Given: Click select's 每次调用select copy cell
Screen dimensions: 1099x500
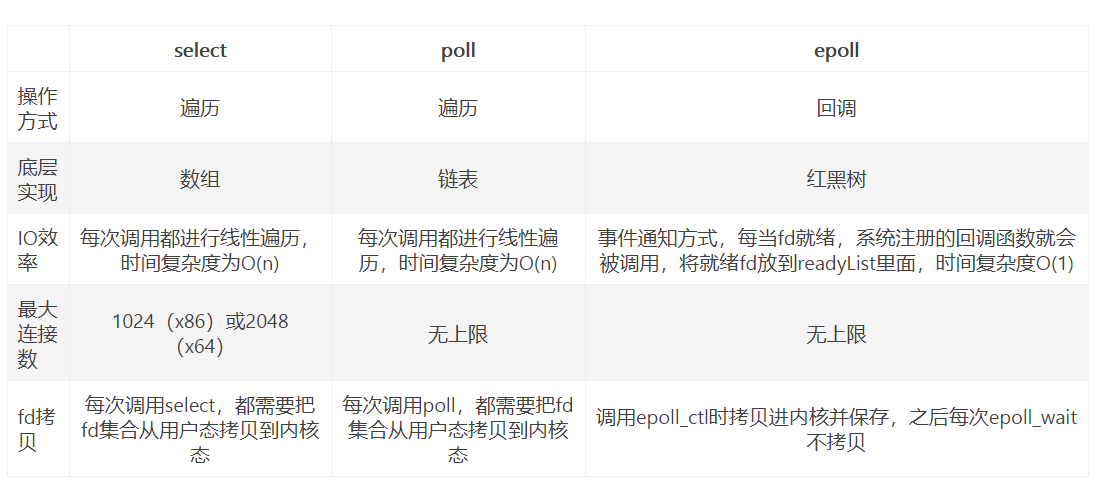Looking at the screenshot, I should pyautogui.click(x=200, y=430).
